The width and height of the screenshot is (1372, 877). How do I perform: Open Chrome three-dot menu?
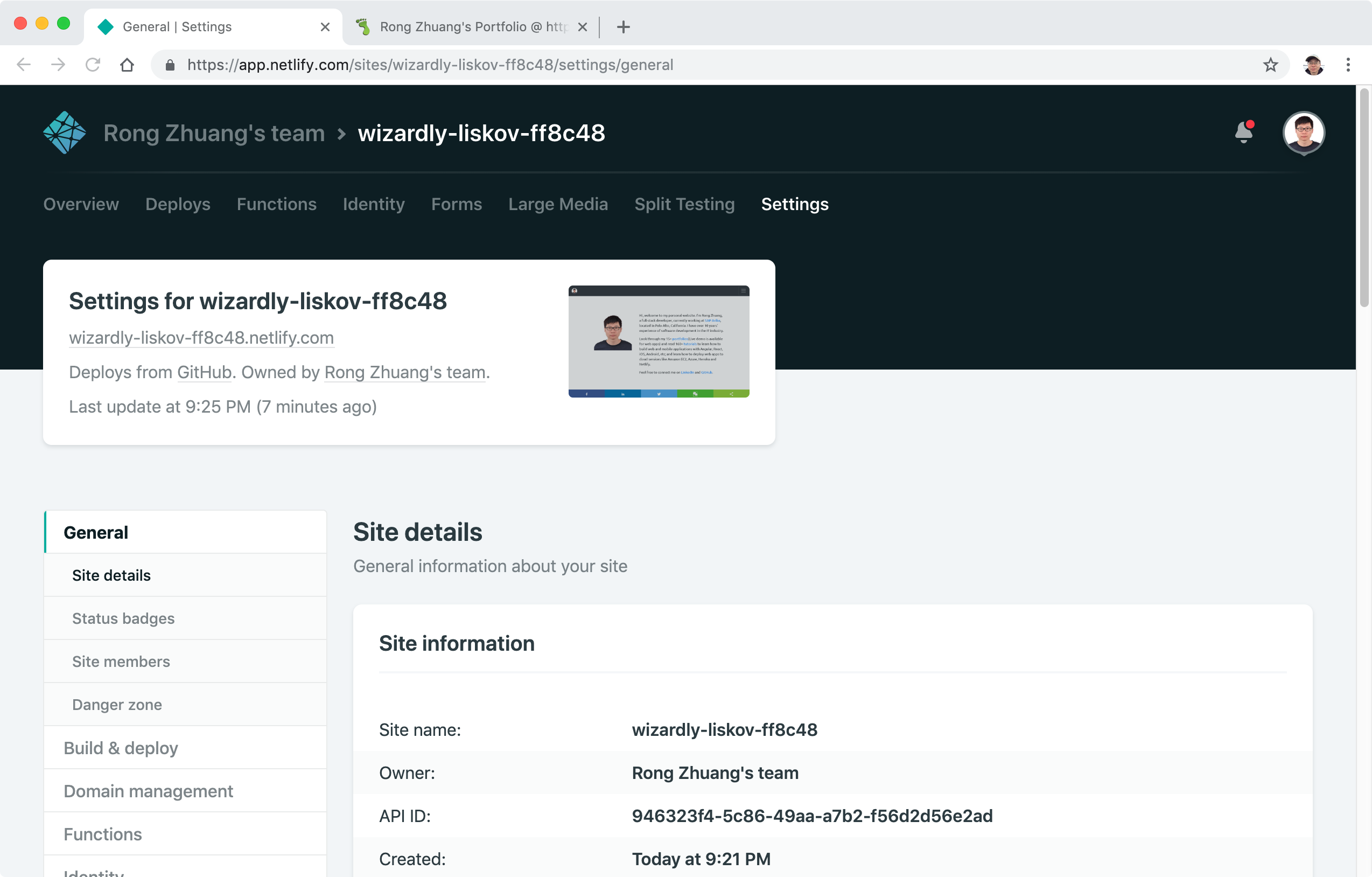coord(1348,65)
